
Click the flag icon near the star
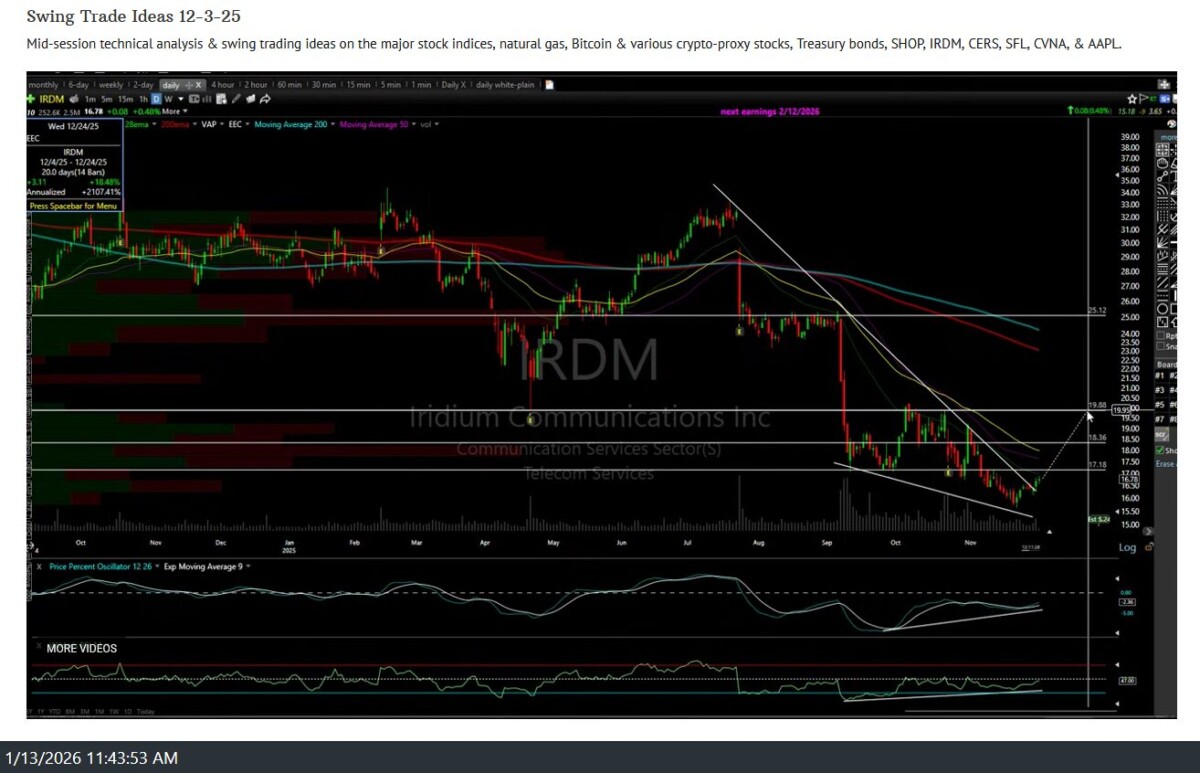click(x=1143, y=99)
